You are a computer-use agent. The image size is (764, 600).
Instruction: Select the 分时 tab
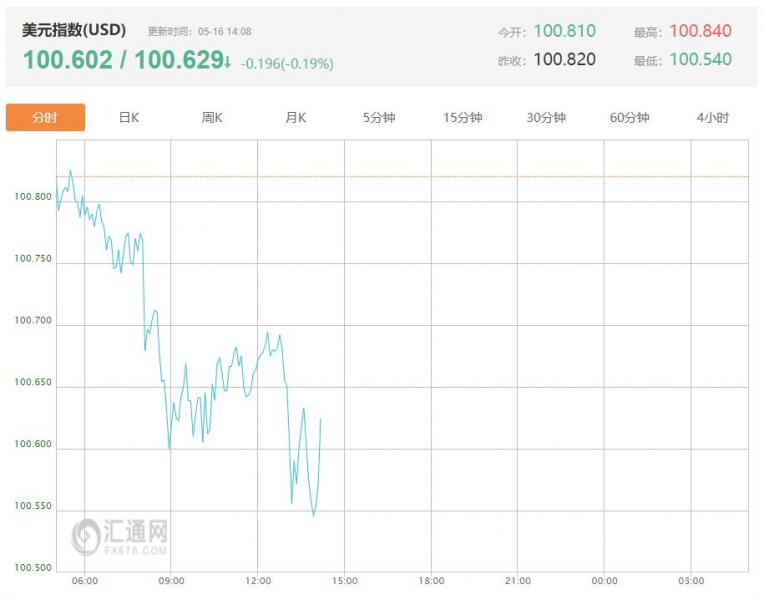point(45,117)
